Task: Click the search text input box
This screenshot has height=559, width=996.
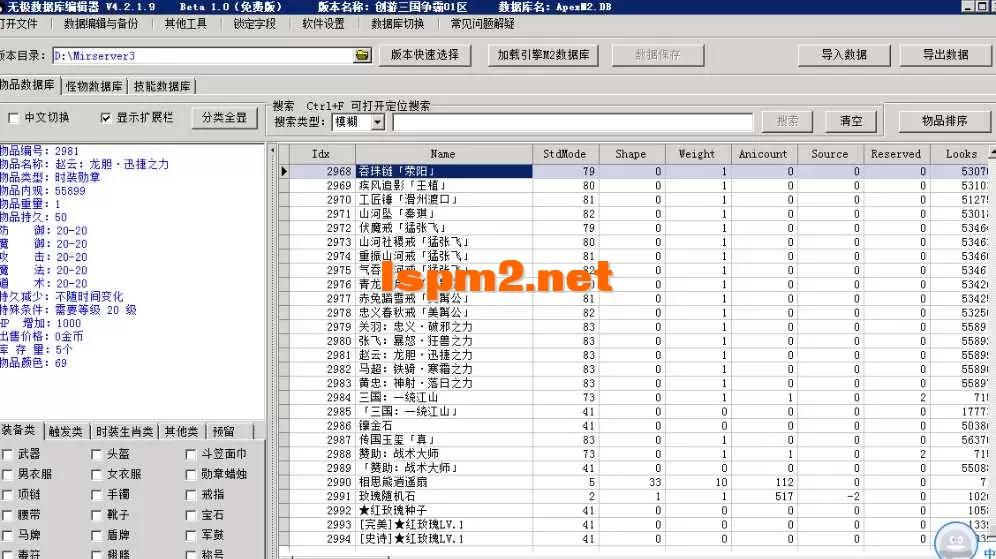Action: 572,122
